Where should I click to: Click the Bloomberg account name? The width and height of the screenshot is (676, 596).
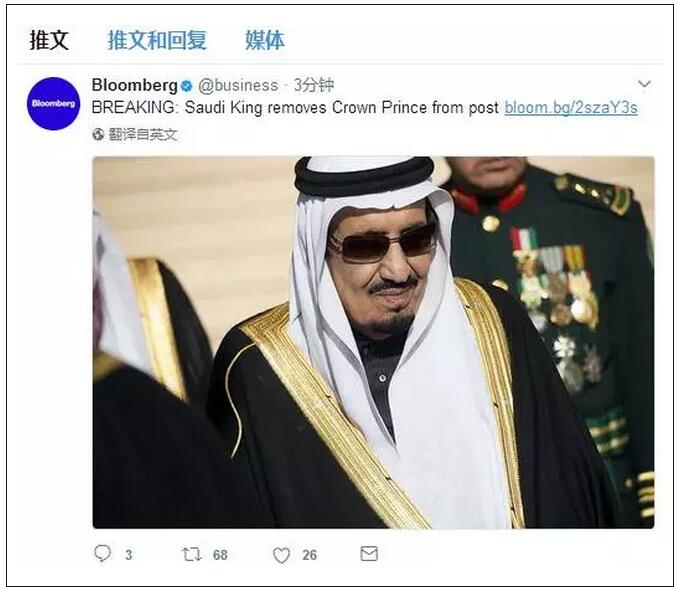pos(135,85)
